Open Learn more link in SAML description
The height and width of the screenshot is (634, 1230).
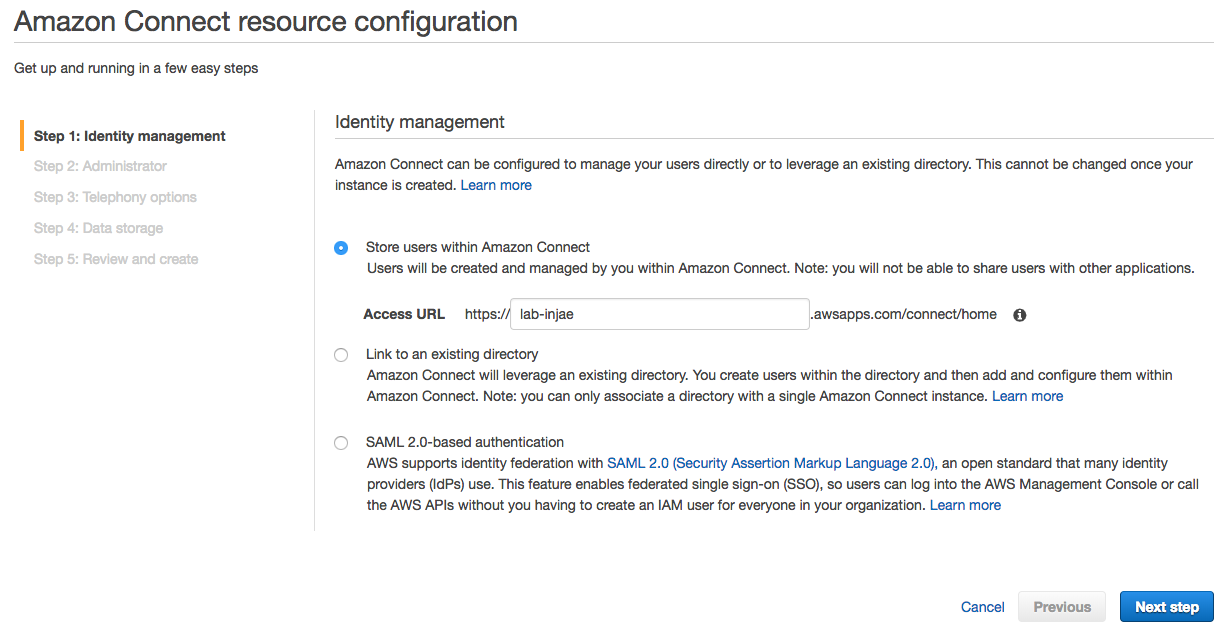965,505
